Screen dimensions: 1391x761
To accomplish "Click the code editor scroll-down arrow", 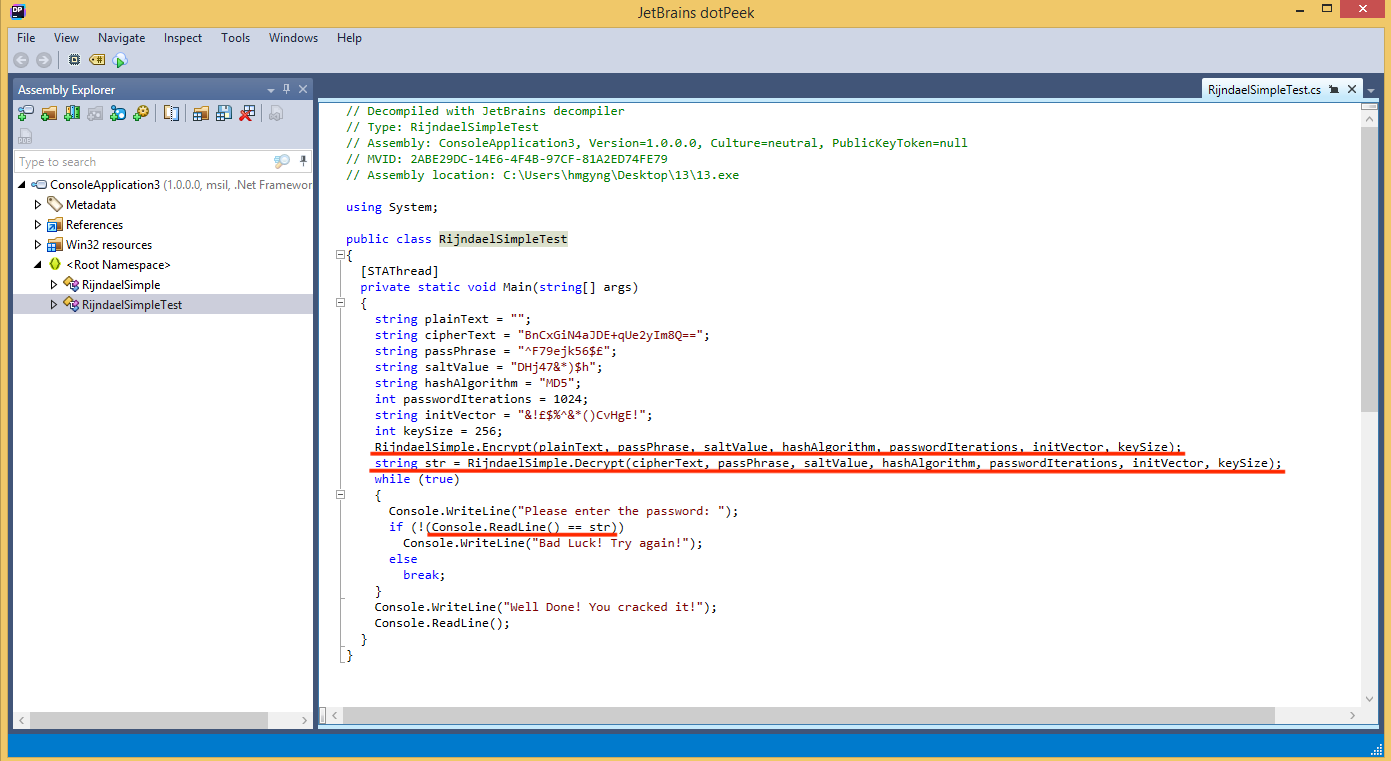I will pyautogui.click(x=1370, y=699).
